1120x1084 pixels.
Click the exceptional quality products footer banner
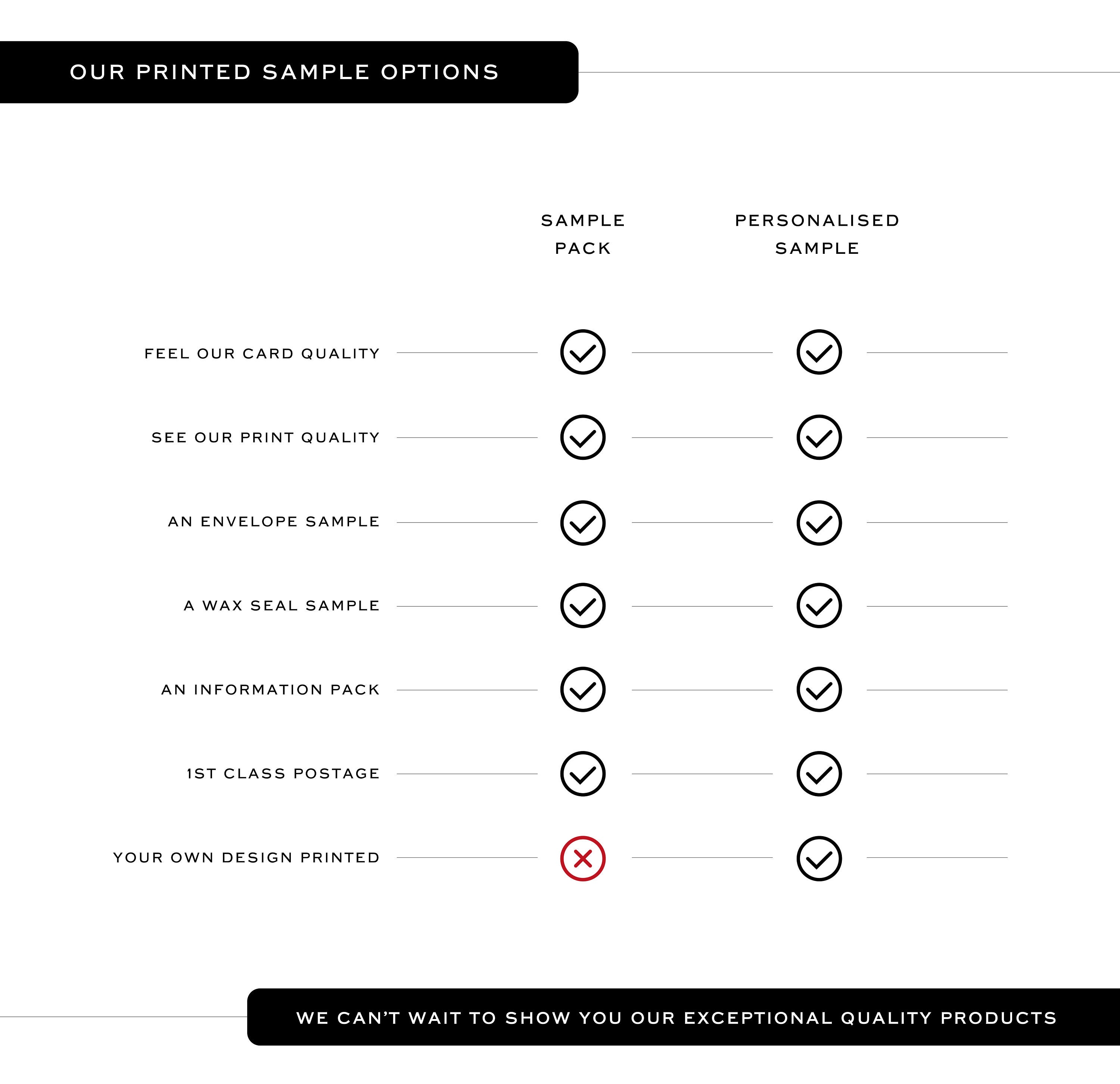(684, 1017)
